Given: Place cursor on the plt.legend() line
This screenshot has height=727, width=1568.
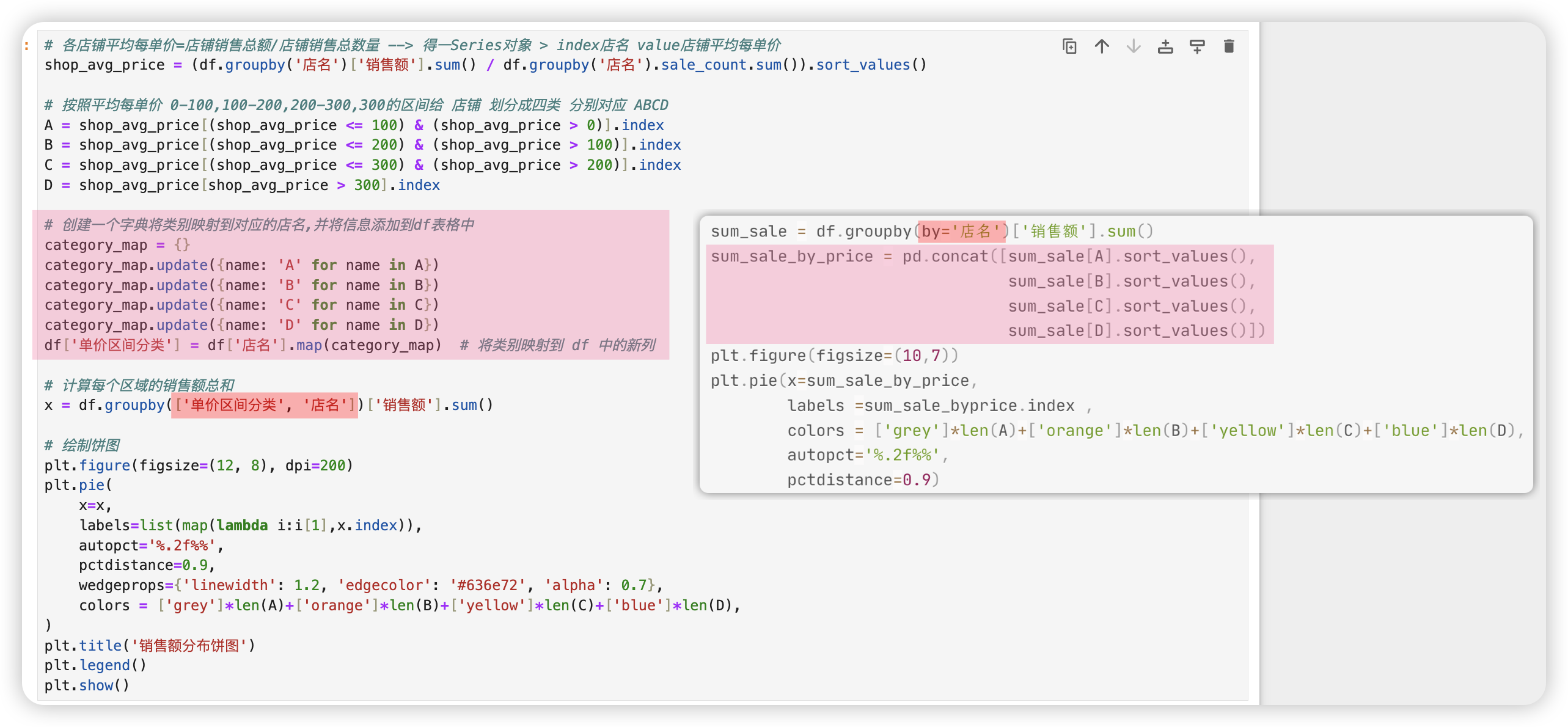Looking at the screenshot, I should tap(95, 666).
